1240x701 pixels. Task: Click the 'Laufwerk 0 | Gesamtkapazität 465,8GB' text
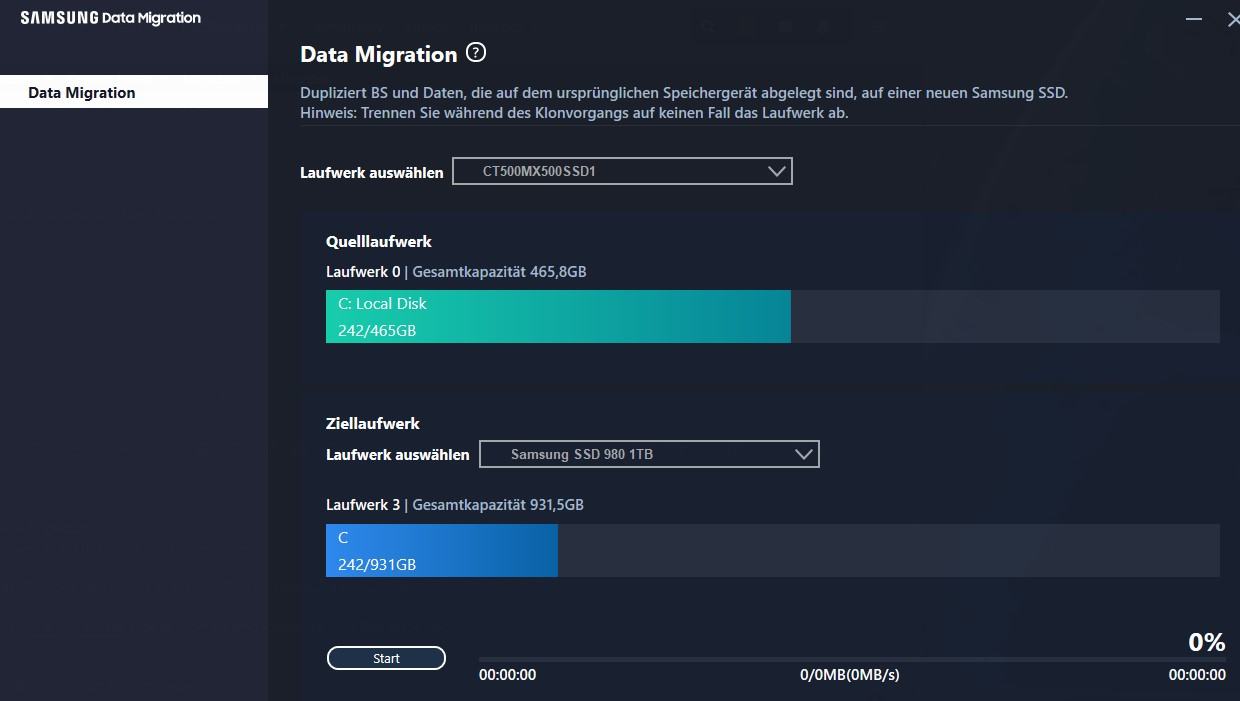click(456, 272)
